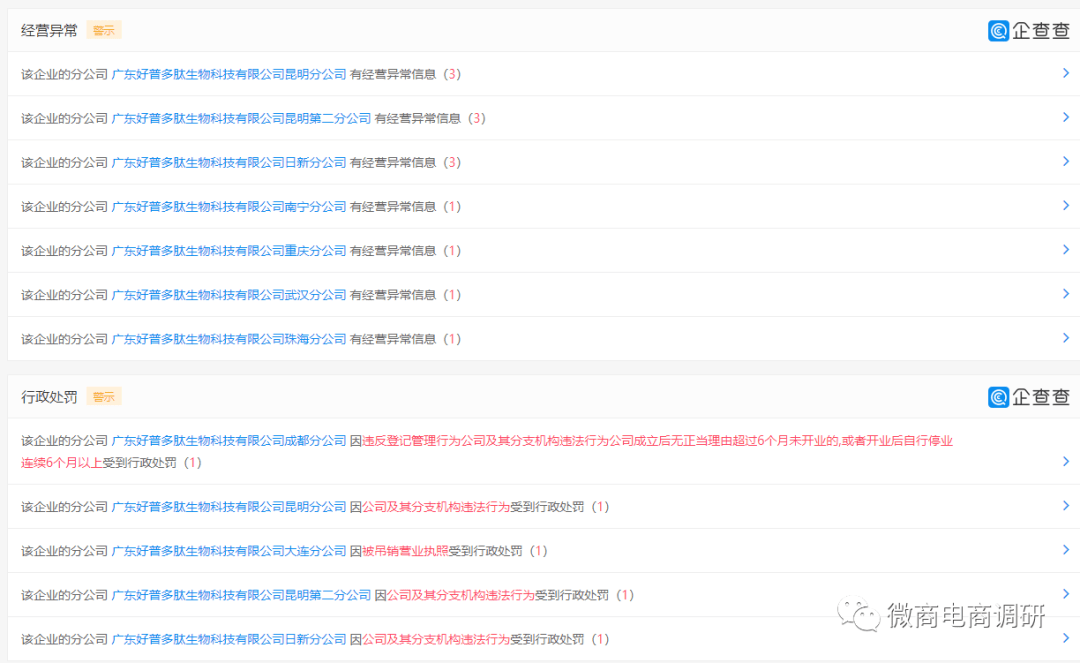Open the 成都分公司 company link
This screenshot has width=1080, height=663.
click(x=229, y=440)
